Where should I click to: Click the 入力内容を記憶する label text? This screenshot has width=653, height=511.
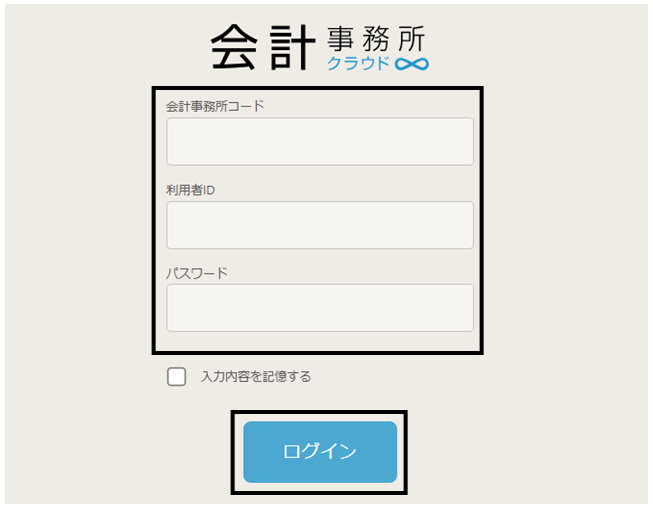click(x=256, y=376)
